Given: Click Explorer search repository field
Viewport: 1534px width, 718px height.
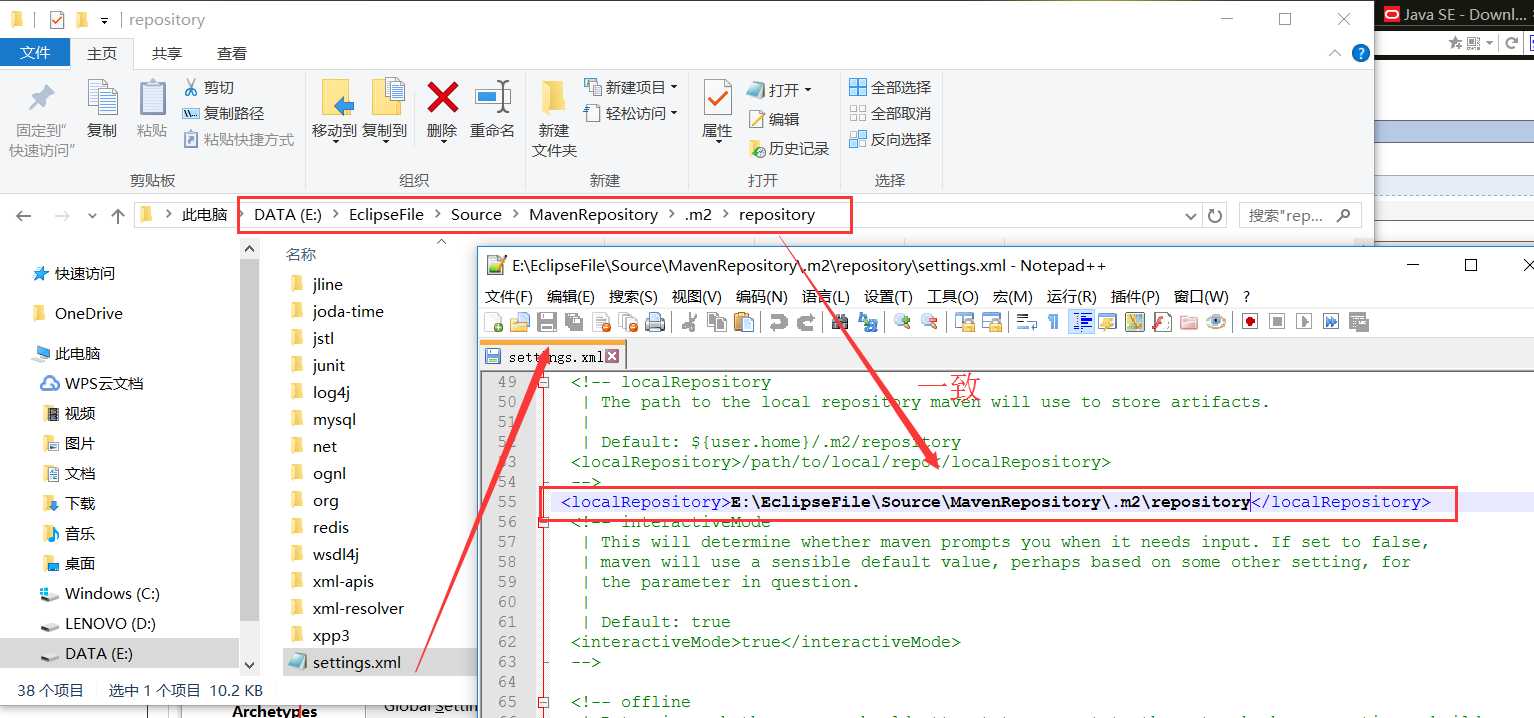Looking at the screenshot, I should [x=1300, y=216].
